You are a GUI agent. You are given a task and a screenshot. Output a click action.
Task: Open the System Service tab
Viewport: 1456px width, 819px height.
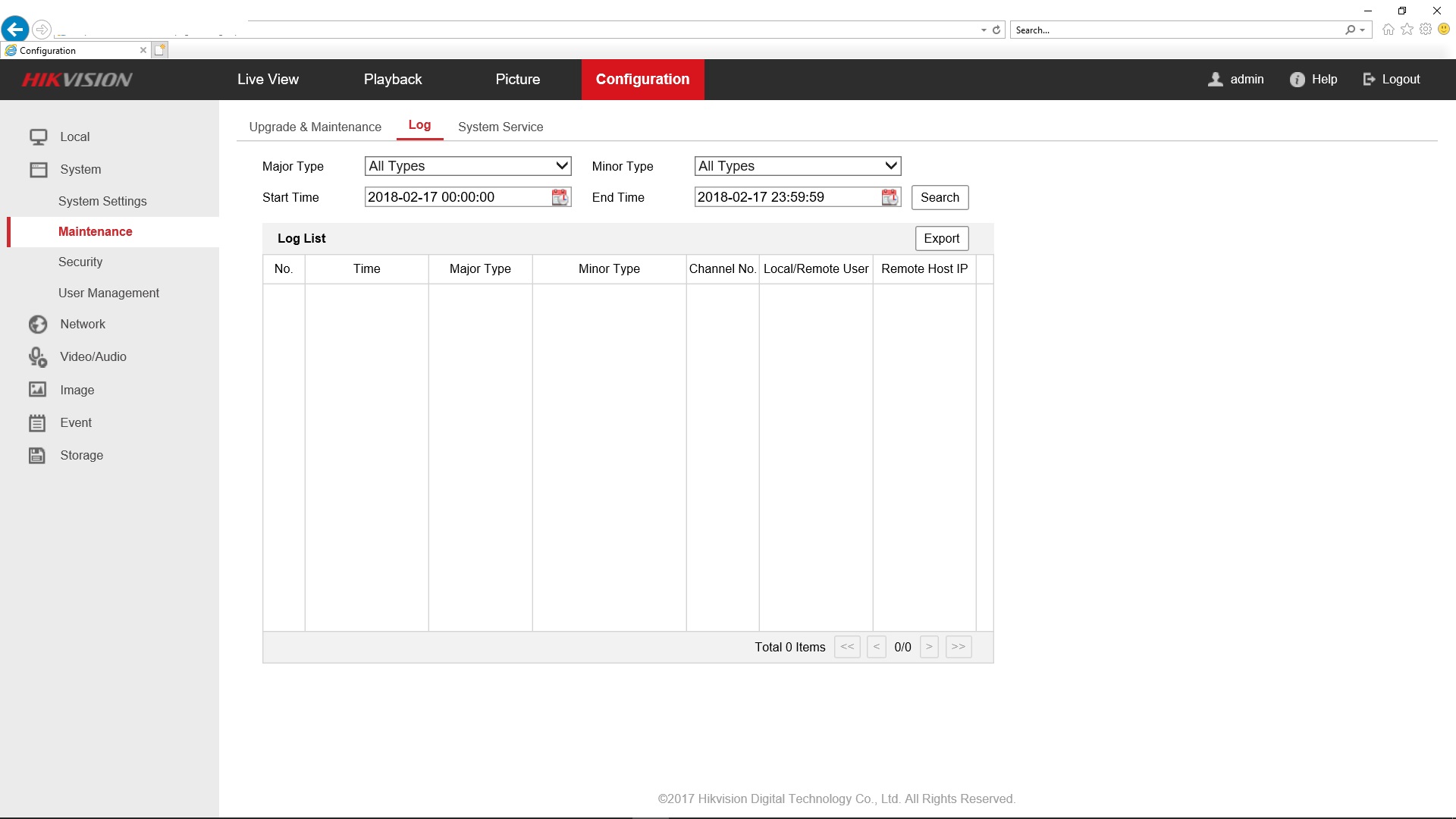[x=500, y=127]
